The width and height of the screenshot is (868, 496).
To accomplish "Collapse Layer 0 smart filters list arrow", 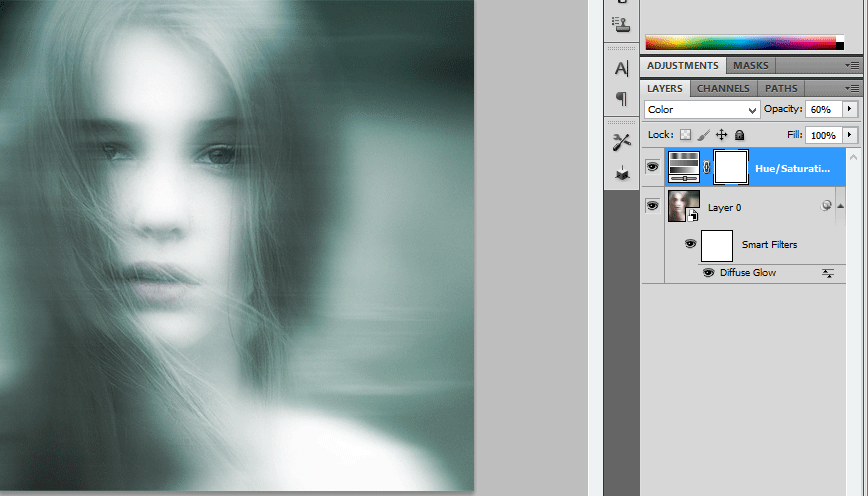I will pyautogui.click(x=840, y=206).
